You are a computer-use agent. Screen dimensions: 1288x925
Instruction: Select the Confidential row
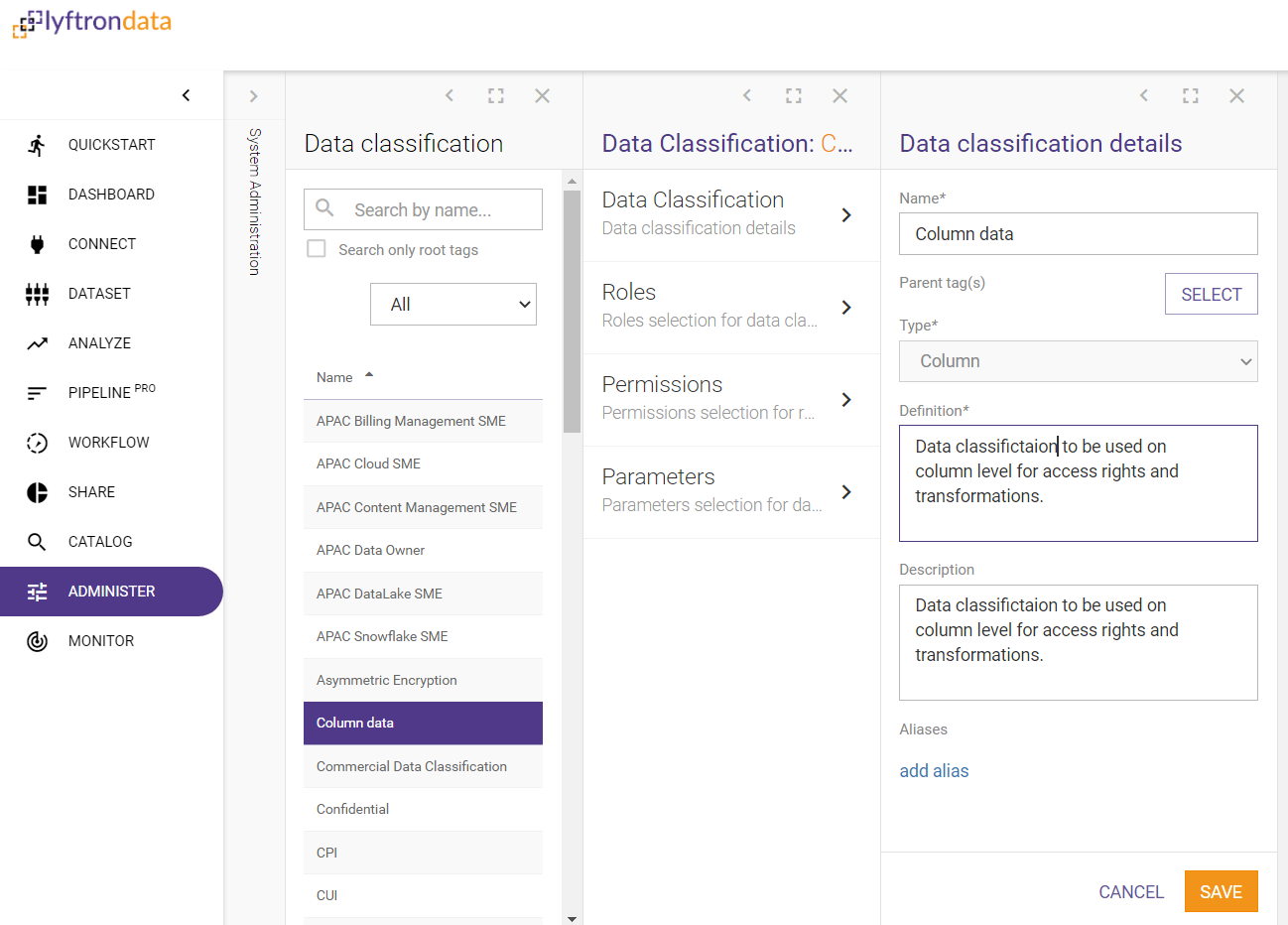click(x=423, y=809)
